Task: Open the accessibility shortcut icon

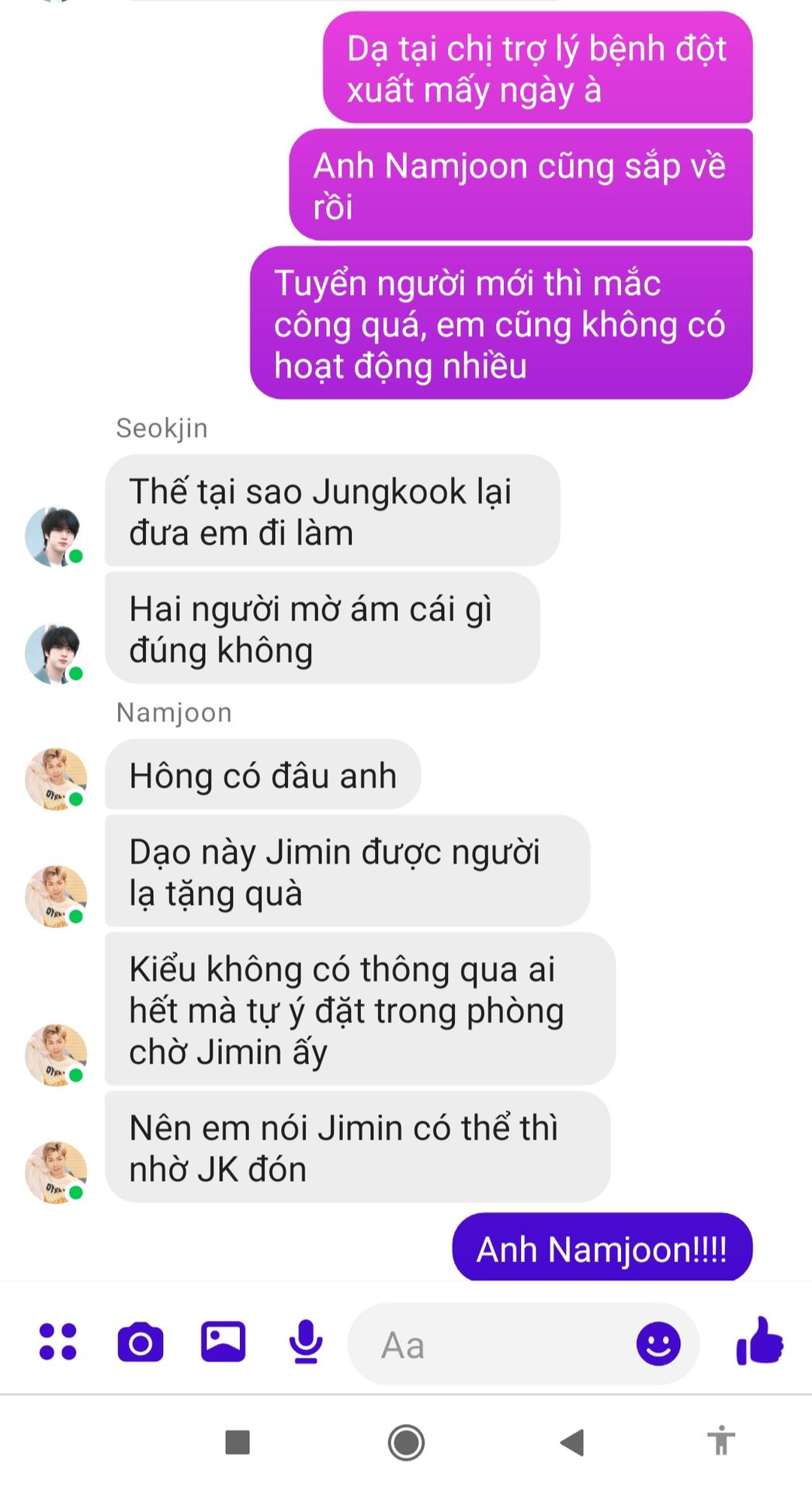Action: coord(721,1441)
